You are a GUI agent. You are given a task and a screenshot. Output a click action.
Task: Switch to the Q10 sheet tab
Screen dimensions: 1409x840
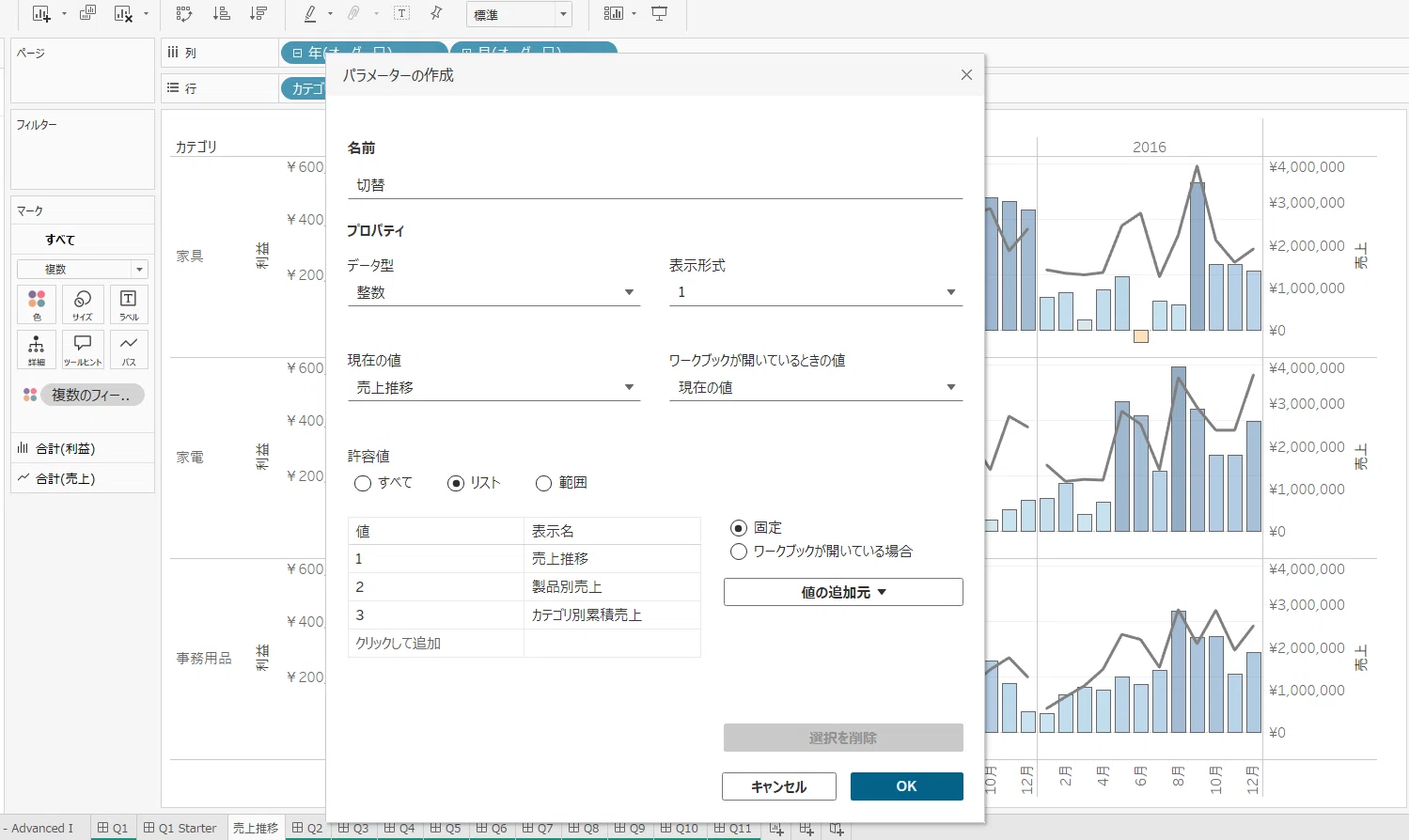(x=679, y=828)
